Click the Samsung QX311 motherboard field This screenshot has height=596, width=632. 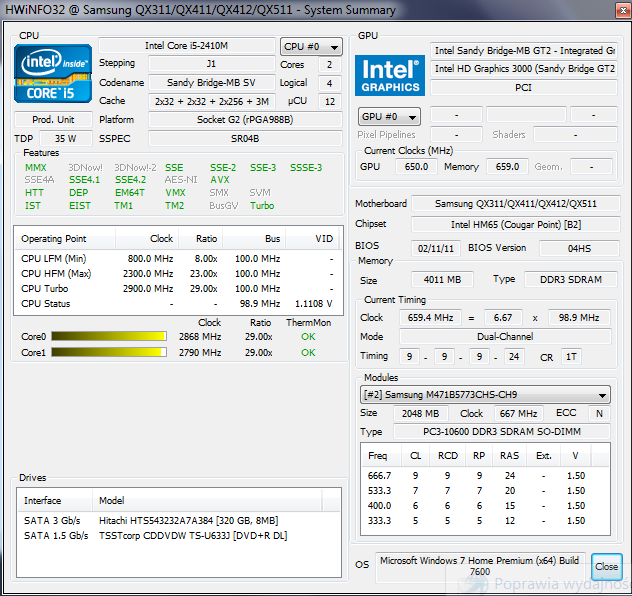516,204
